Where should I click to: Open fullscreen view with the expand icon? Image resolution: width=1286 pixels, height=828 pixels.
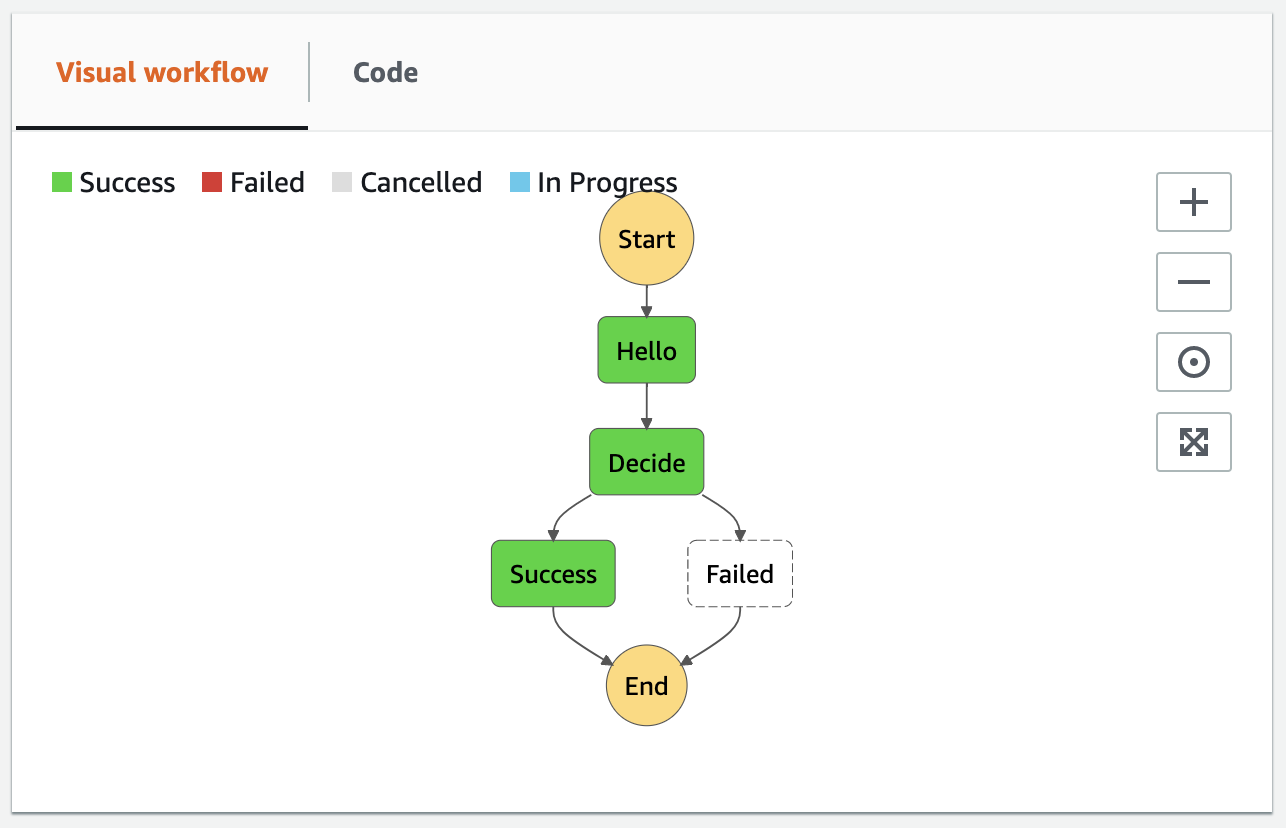click(x=1193, y=442)
